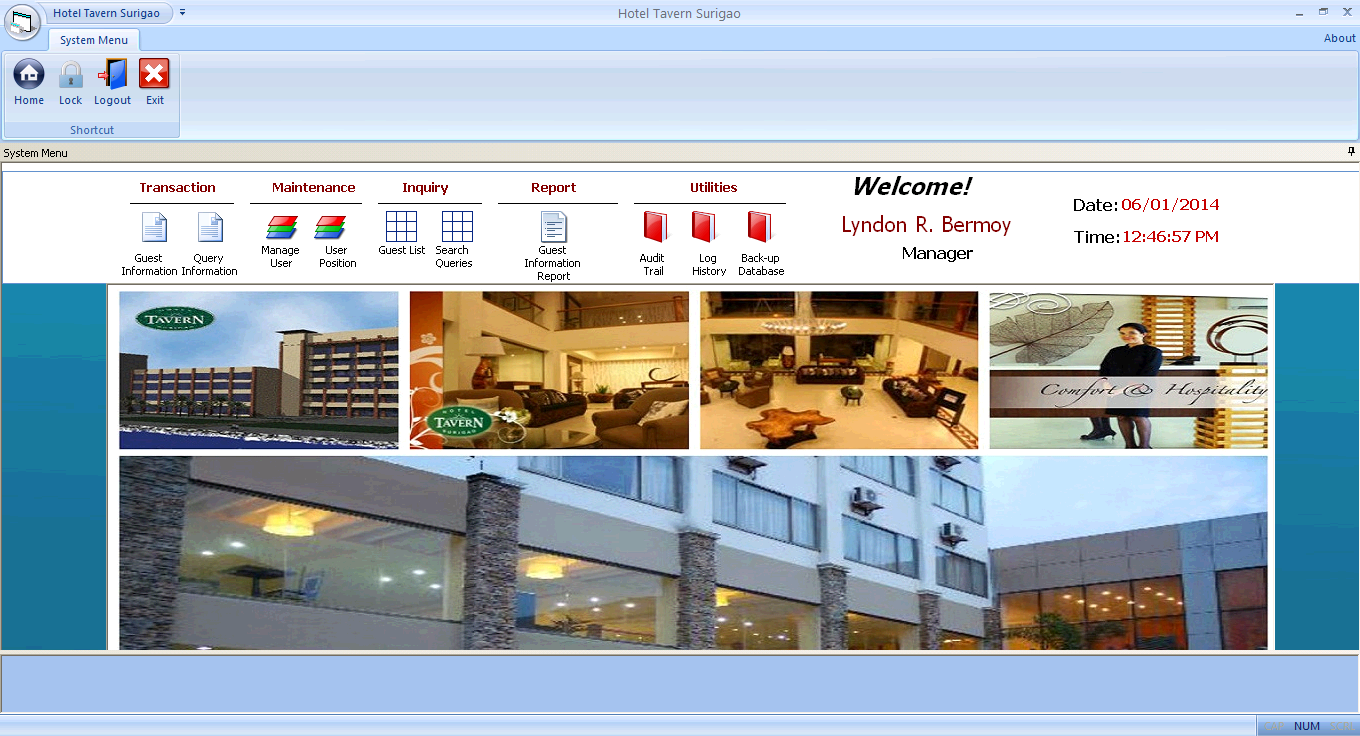This screenshot has width=1360, height=736.
Task: Click the NUM status bar indicator
Action: coord(1307,727)
